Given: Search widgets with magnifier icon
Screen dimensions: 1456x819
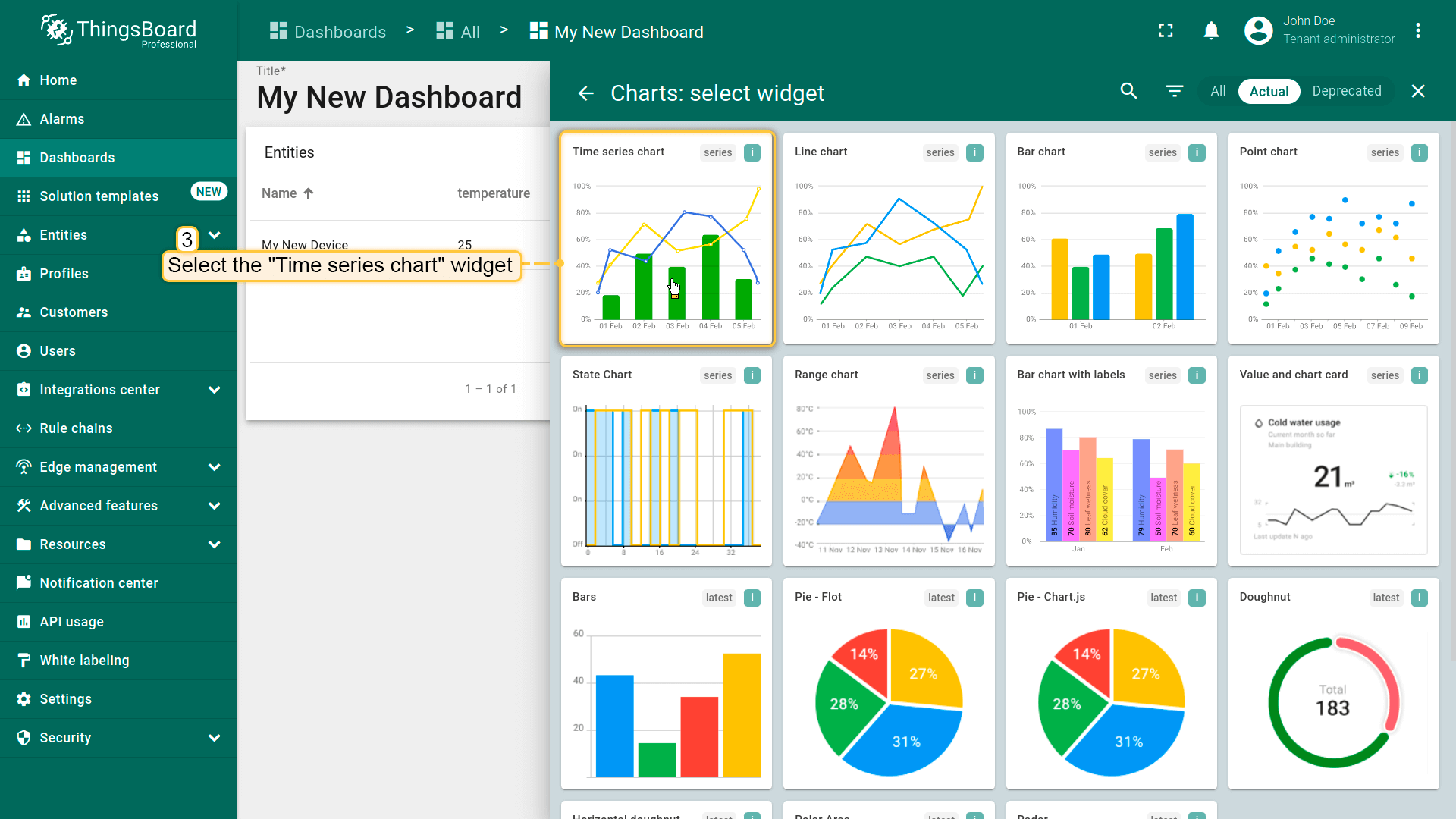Looking at the screenshot, I should (1129, 91).
